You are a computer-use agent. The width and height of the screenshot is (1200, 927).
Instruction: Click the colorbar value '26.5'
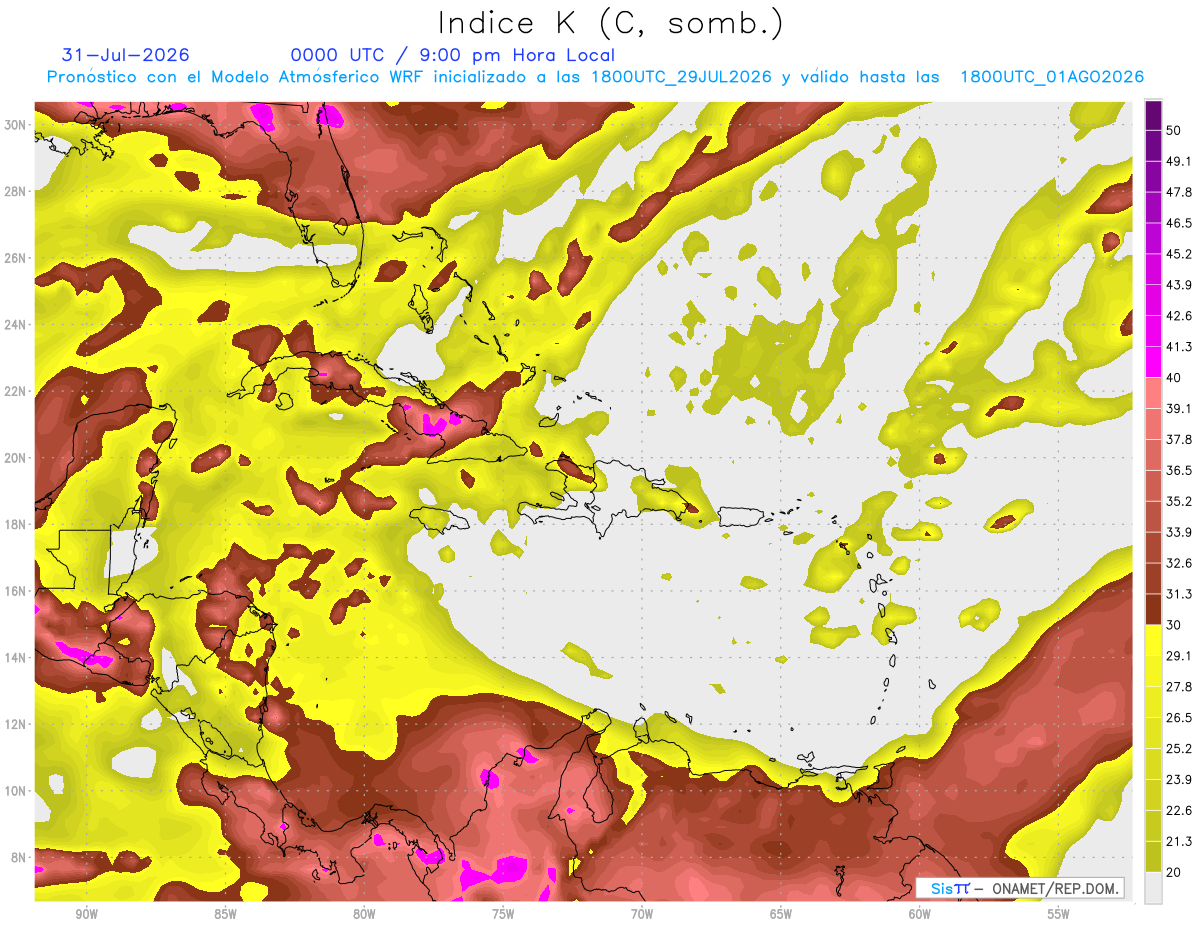[1180, 718]
